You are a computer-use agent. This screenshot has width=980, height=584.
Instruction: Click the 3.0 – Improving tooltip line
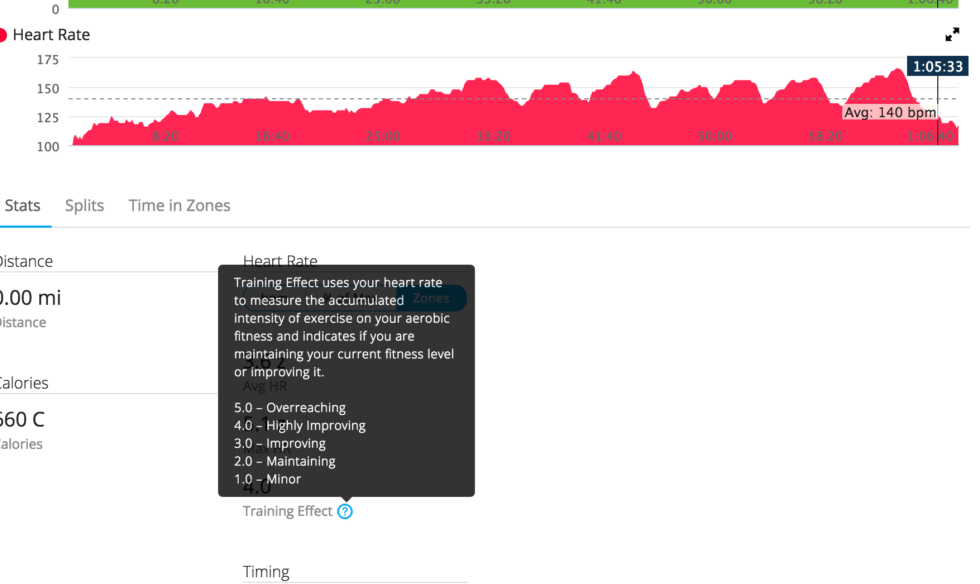(280, 443)
